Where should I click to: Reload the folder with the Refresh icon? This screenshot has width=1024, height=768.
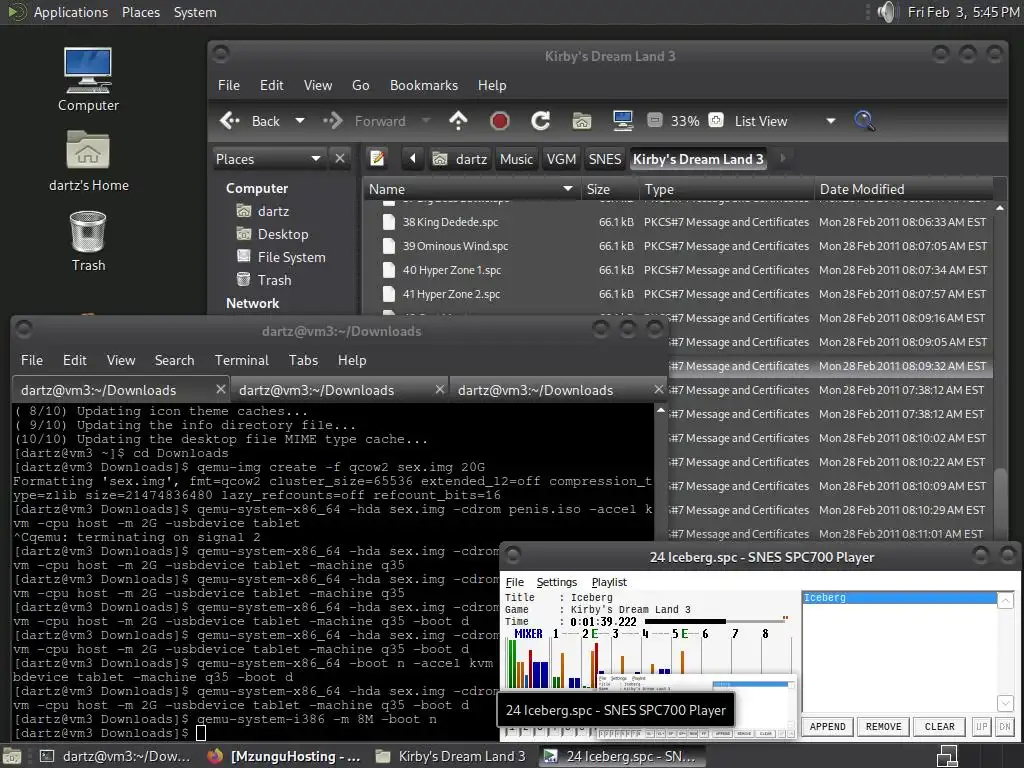point(541,121)
